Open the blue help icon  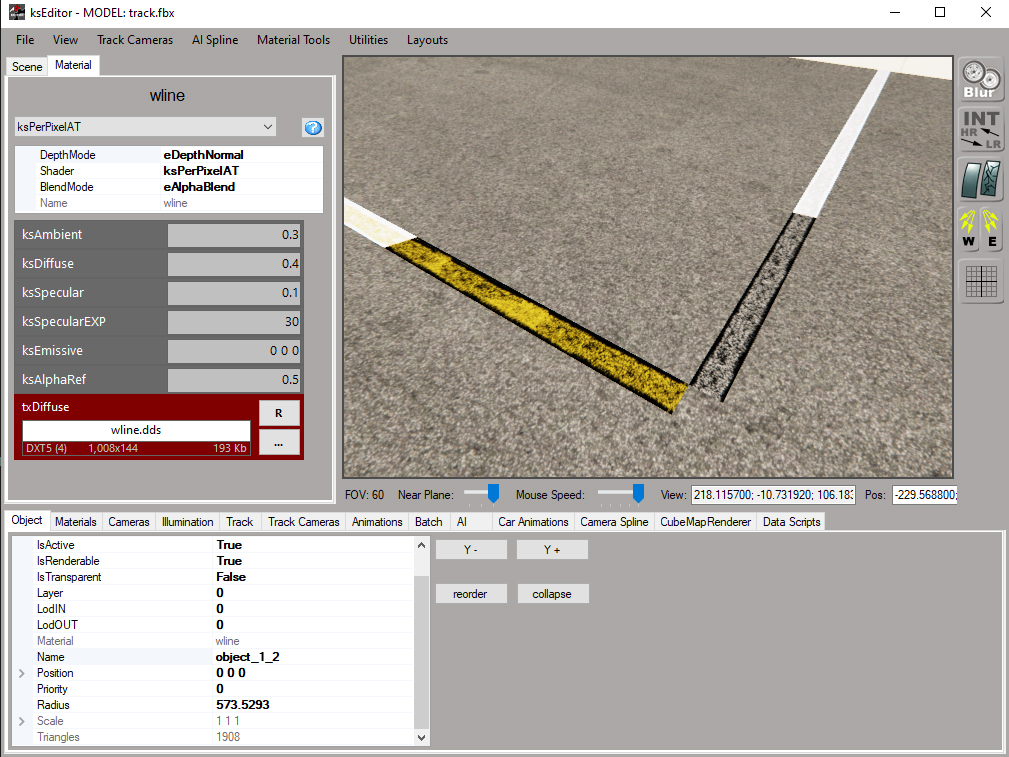(313, 128)
